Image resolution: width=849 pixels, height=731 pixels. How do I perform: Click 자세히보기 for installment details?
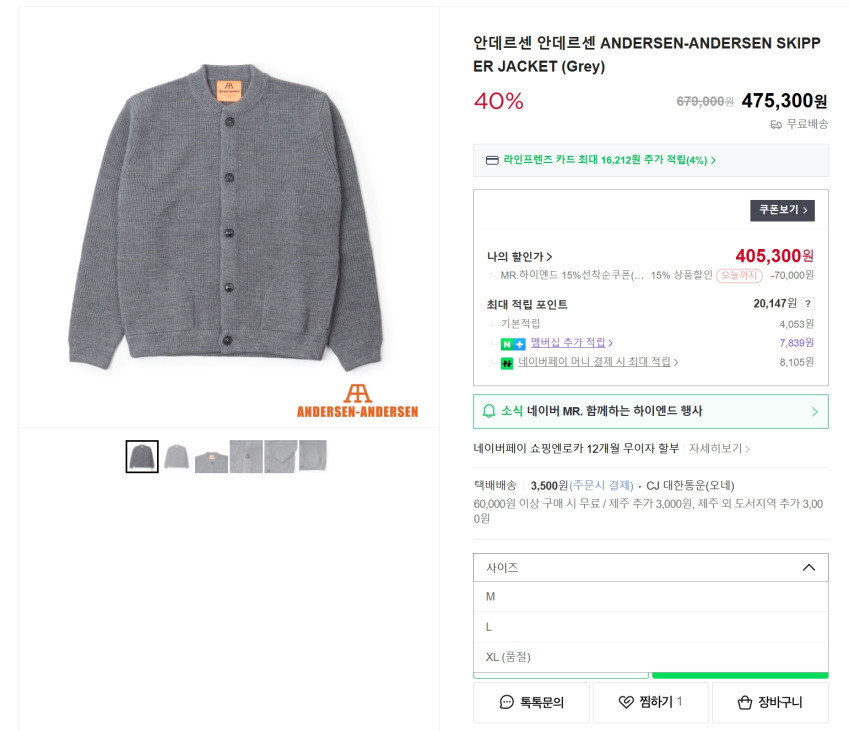pyautogui.click(x=719, y=448)
